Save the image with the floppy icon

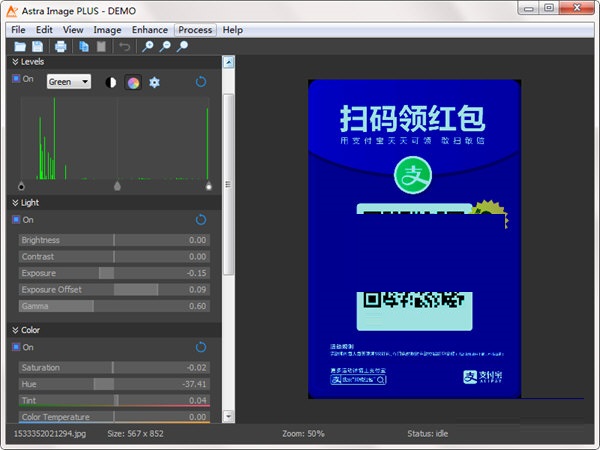[x=38, y=47]
